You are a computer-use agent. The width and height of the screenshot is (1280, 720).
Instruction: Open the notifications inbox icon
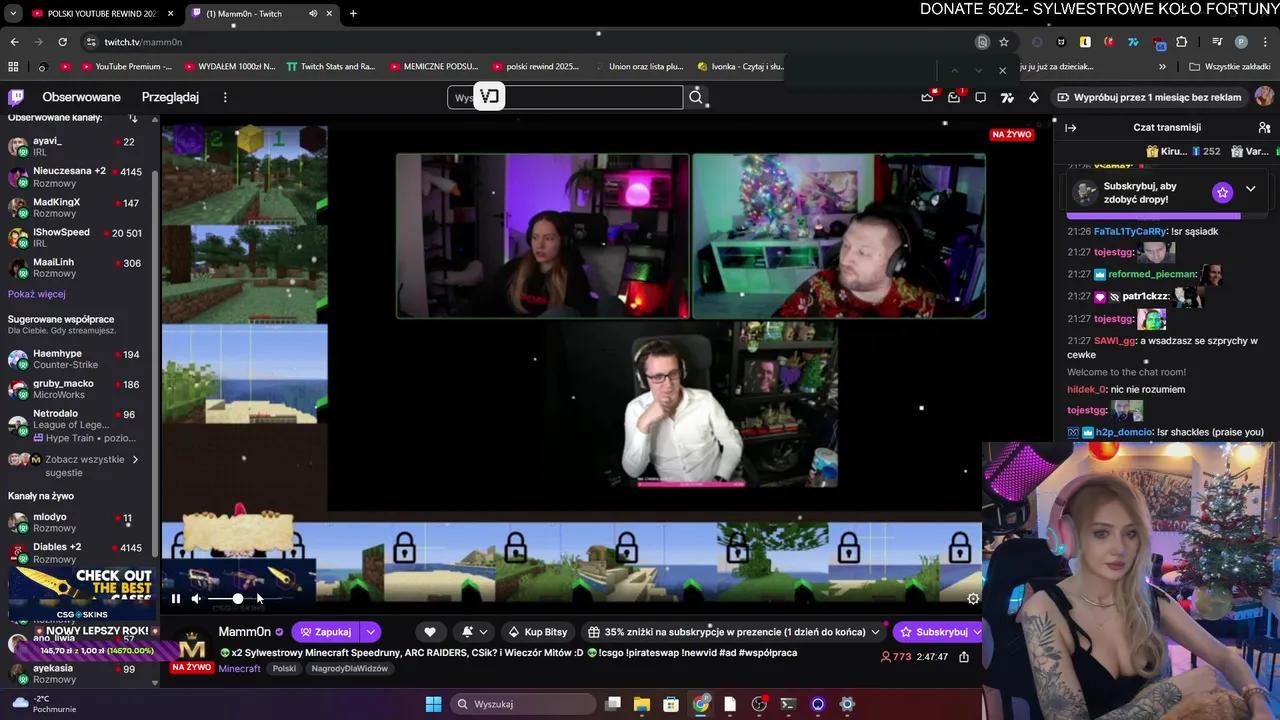954,97
